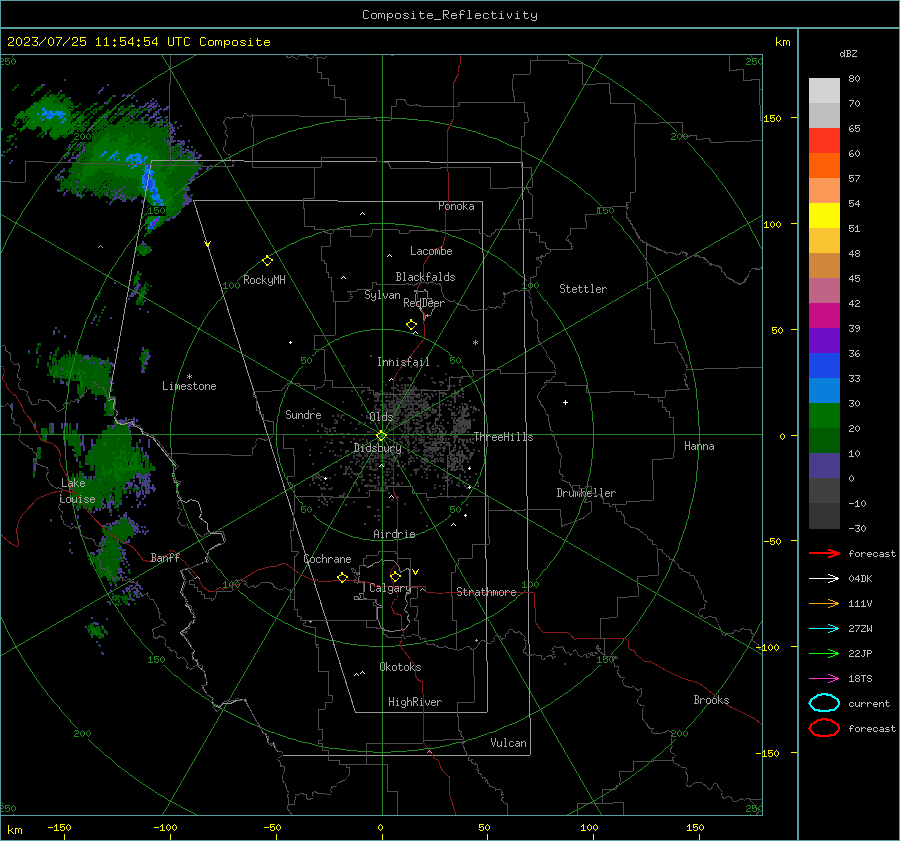Click the RockyMH label
This screenshot has height=841, width=900.
pyautogui.click(x=264, y=280)
